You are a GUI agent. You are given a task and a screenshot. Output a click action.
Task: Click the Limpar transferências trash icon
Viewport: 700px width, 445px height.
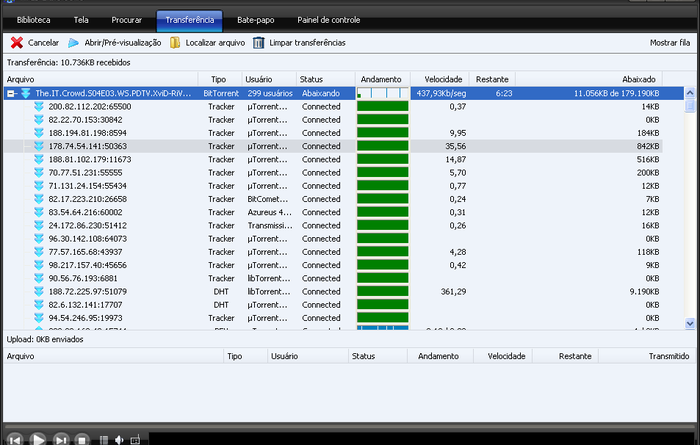259,43
